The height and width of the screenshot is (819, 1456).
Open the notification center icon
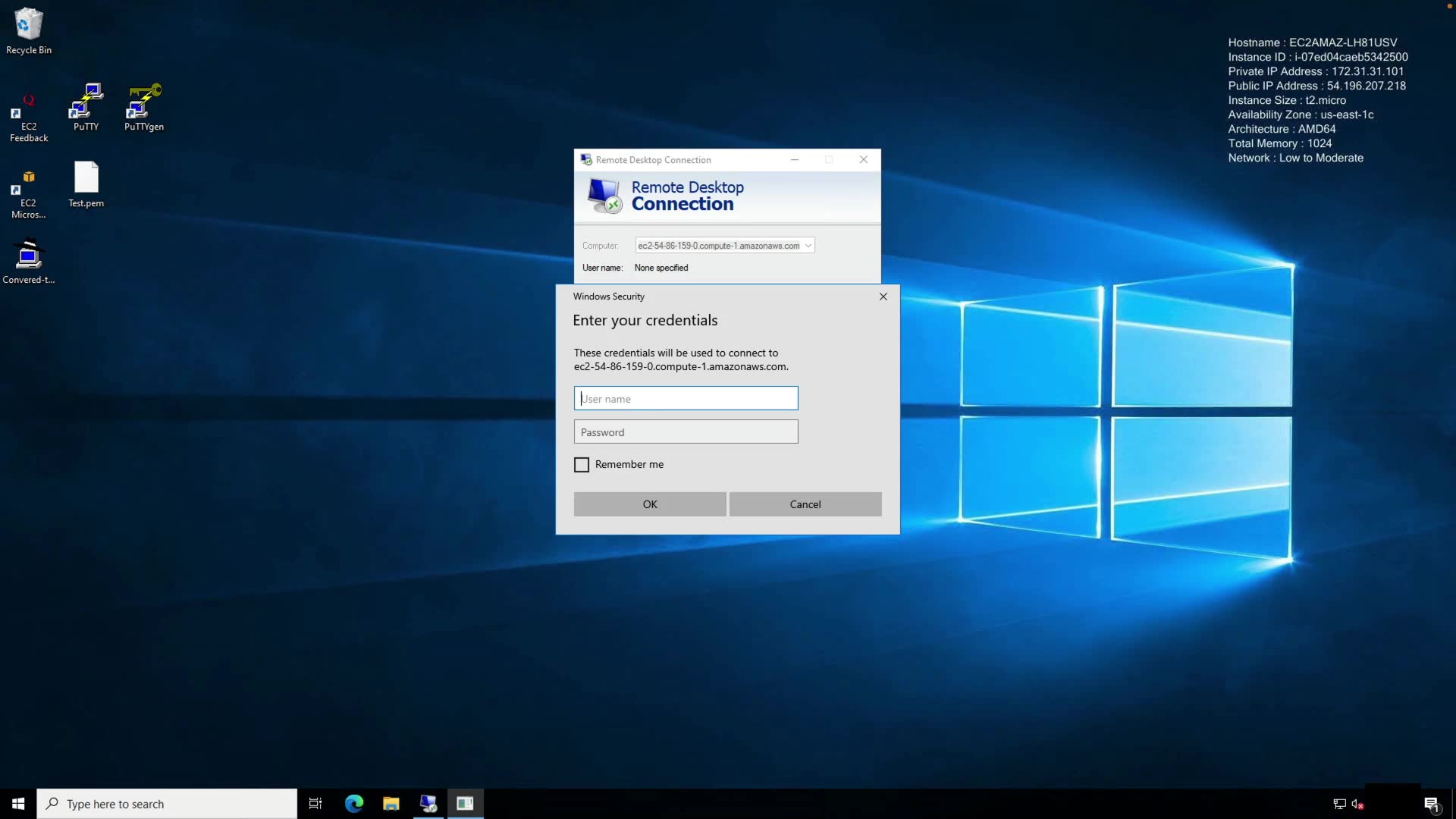click(x=1431, y=804)
